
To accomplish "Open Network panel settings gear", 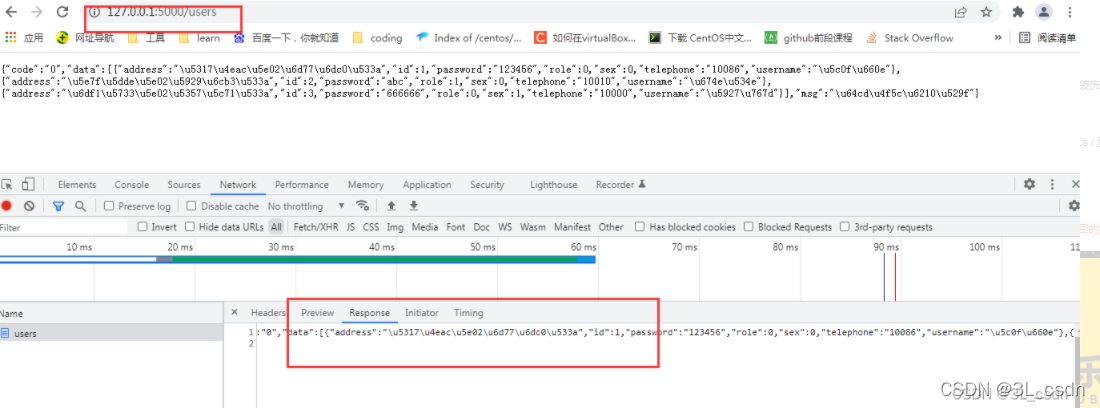I will tap(1074, 206).
